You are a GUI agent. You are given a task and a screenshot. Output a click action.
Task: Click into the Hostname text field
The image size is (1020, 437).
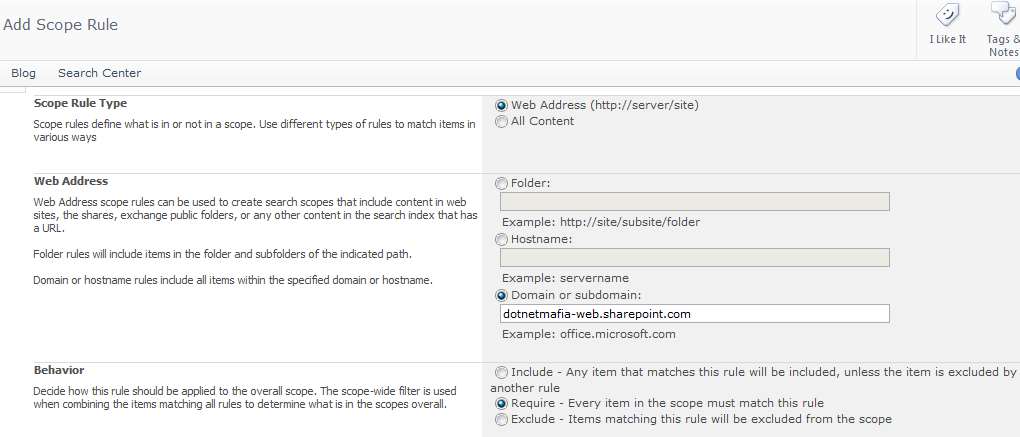694,258
